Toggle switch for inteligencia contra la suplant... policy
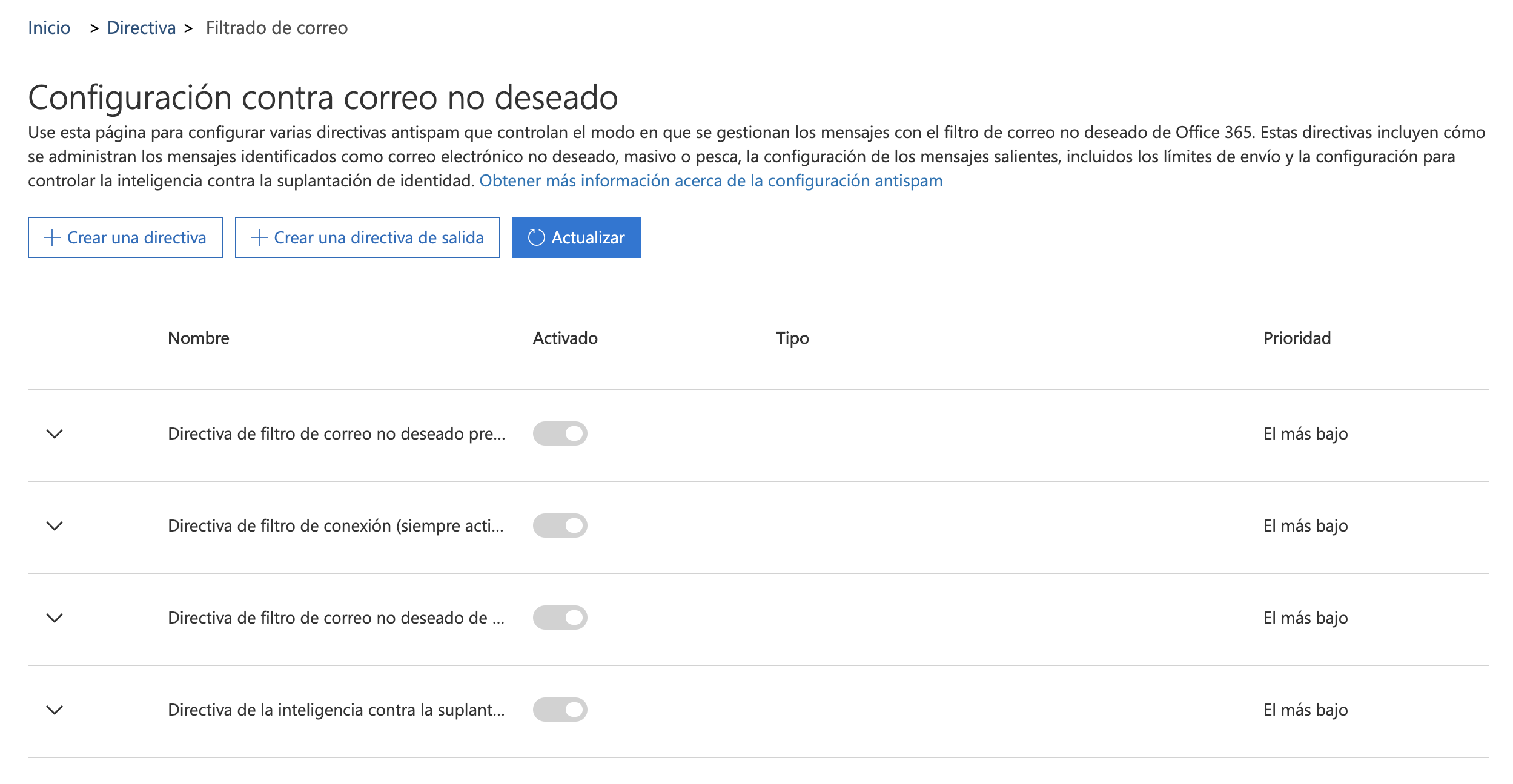 tap(560, 710)
